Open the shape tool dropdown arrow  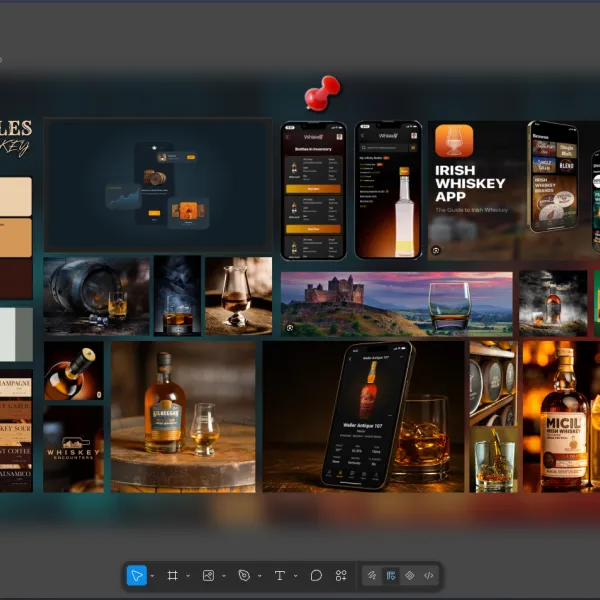tap(224, 576)
